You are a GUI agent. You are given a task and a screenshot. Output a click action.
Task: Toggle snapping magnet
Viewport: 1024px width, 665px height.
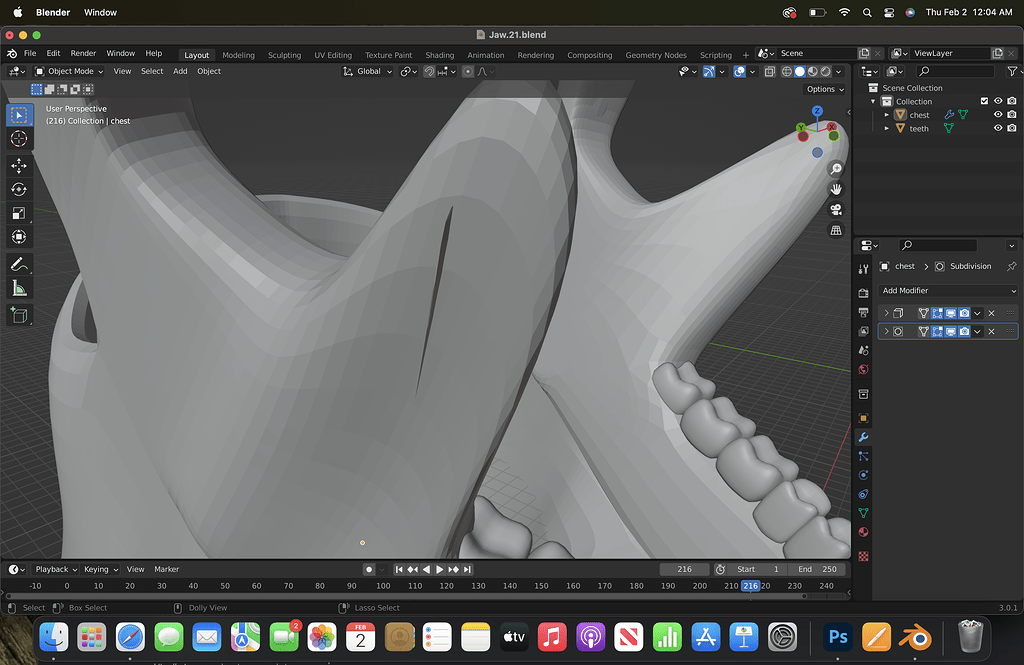(429, 72)
